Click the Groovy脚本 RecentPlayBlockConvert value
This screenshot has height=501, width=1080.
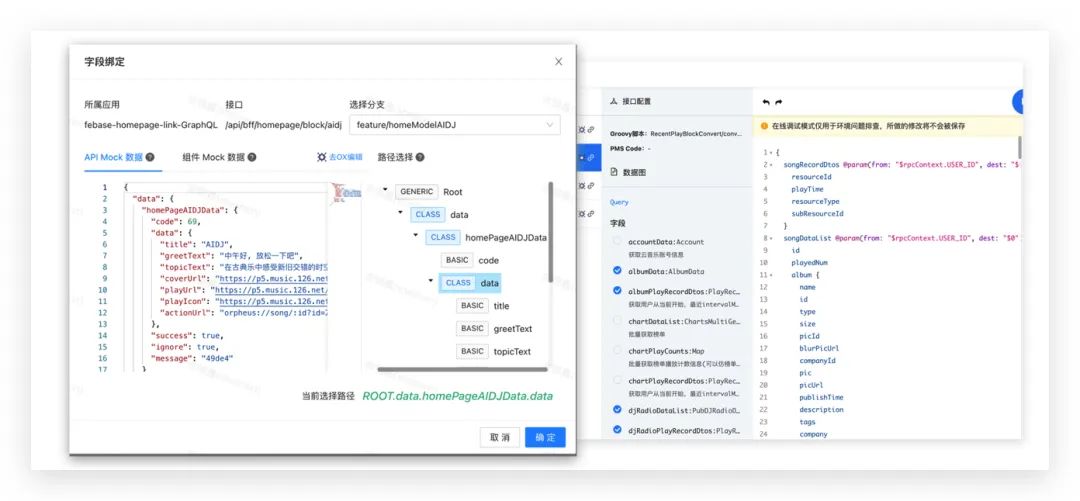[x=696, y=134]
